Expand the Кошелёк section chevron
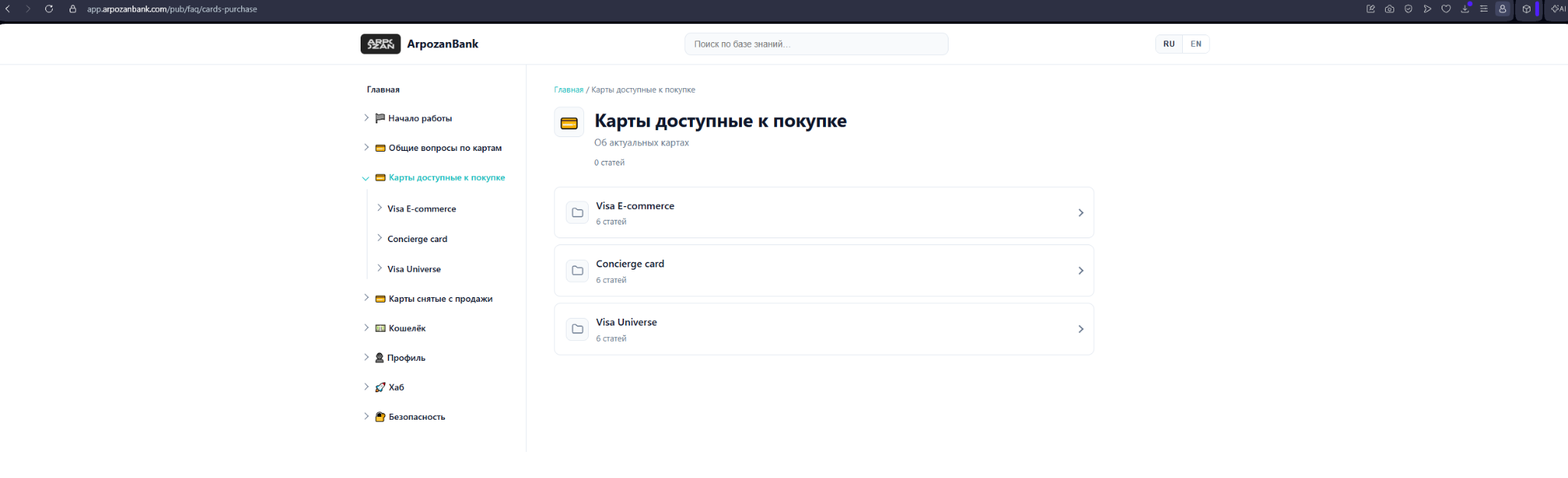1568x478 pixels. [366, 328]
